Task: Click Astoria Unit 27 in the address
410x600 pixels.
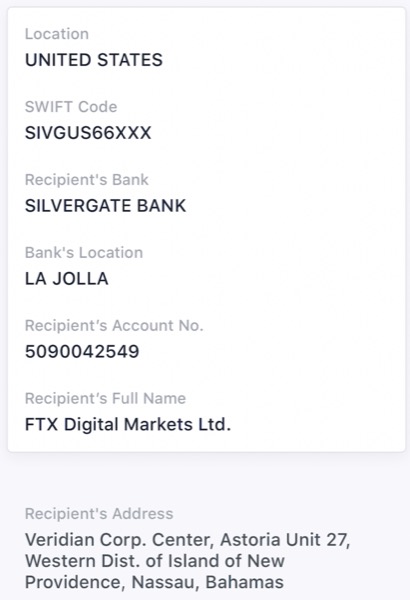Action: [283, 540]
